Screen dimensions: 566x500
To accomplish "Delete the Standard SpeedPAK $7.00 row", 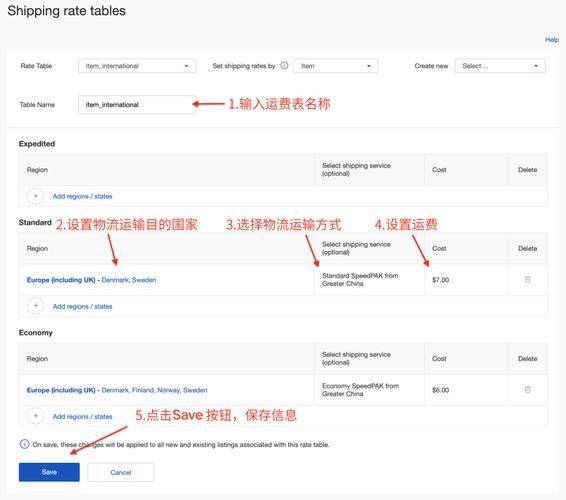I will (527, 279).
